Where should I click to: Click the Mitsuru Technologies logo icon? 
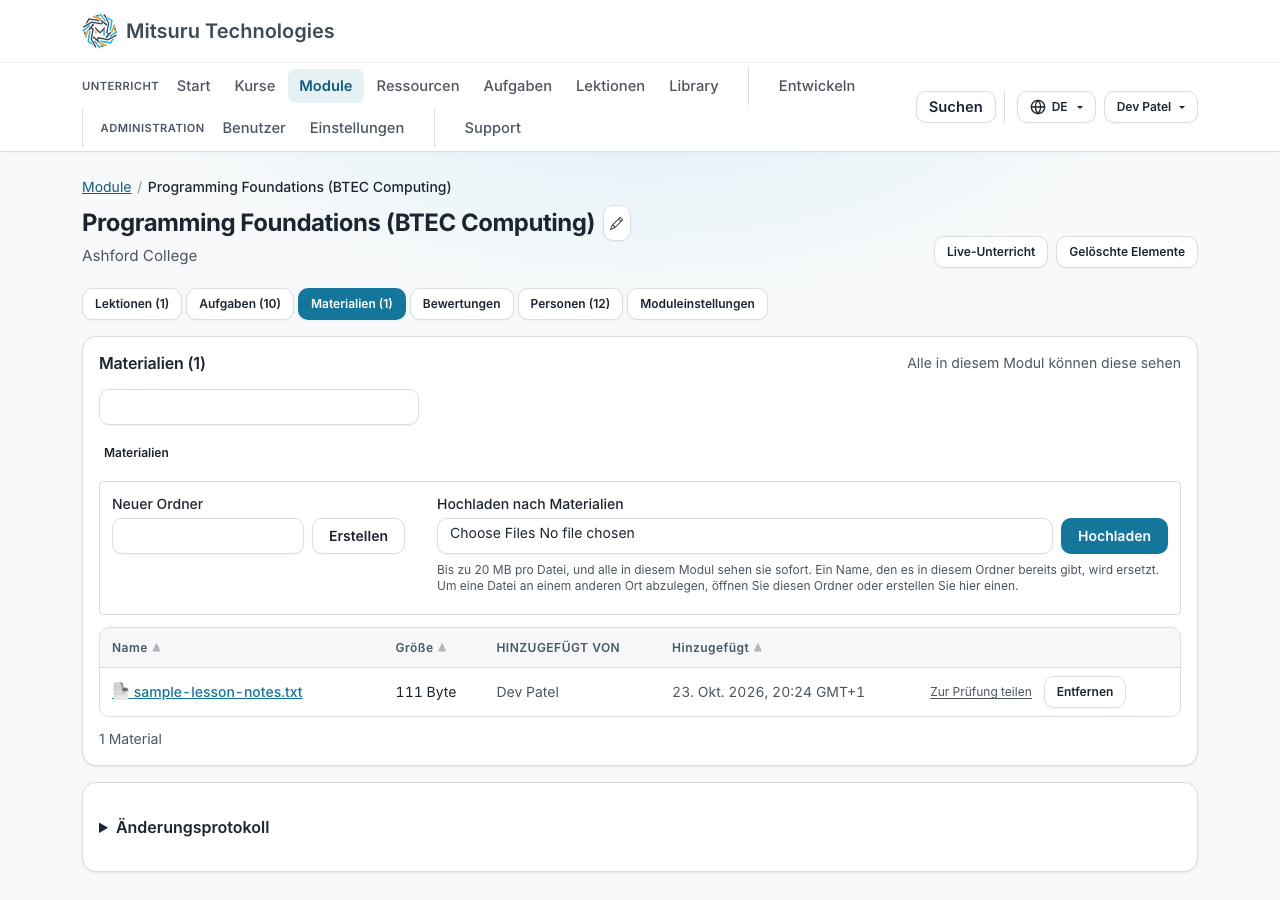click(100, 31)
